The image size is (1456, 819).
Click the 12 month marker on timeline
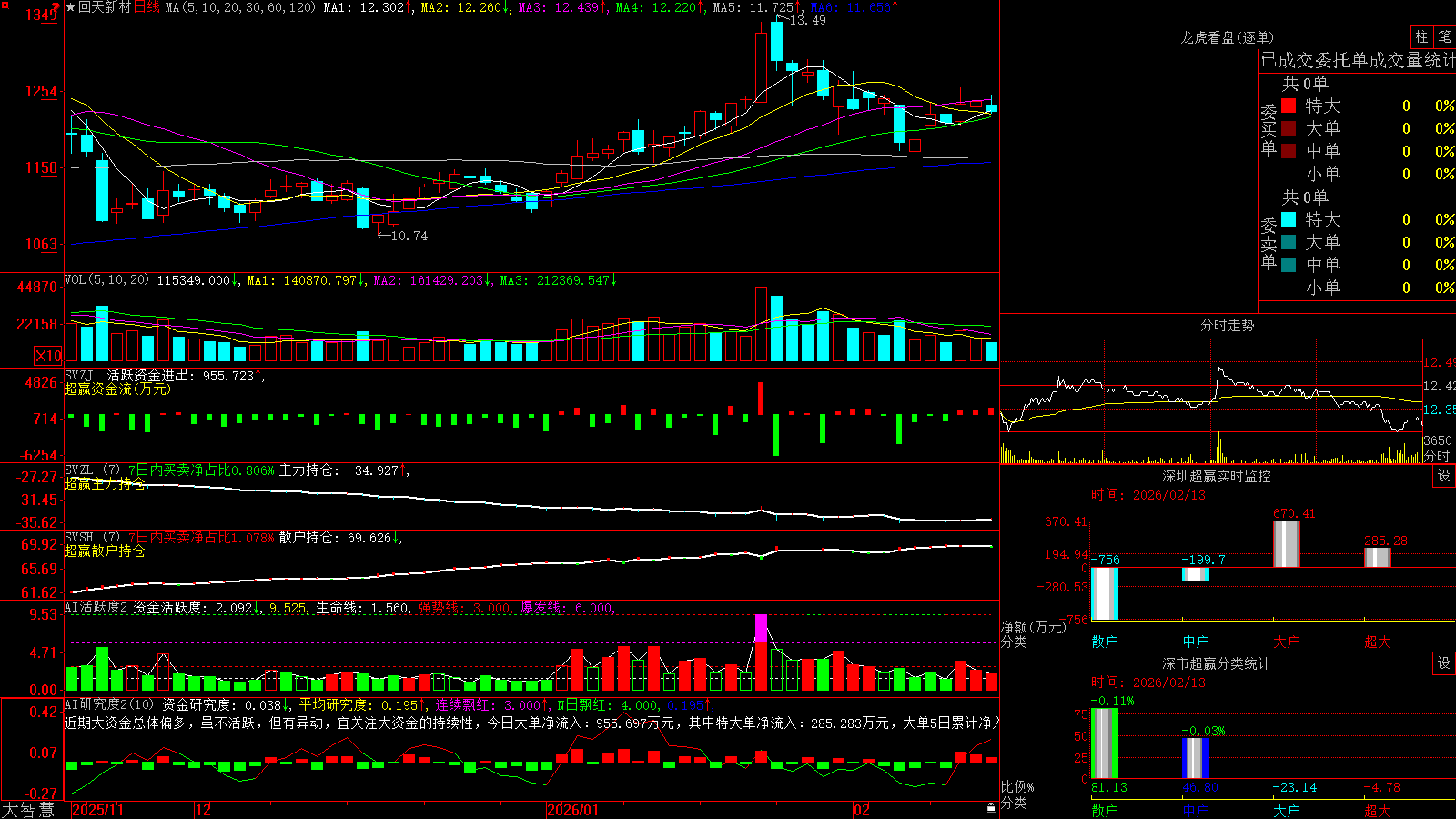coord(204,810)
